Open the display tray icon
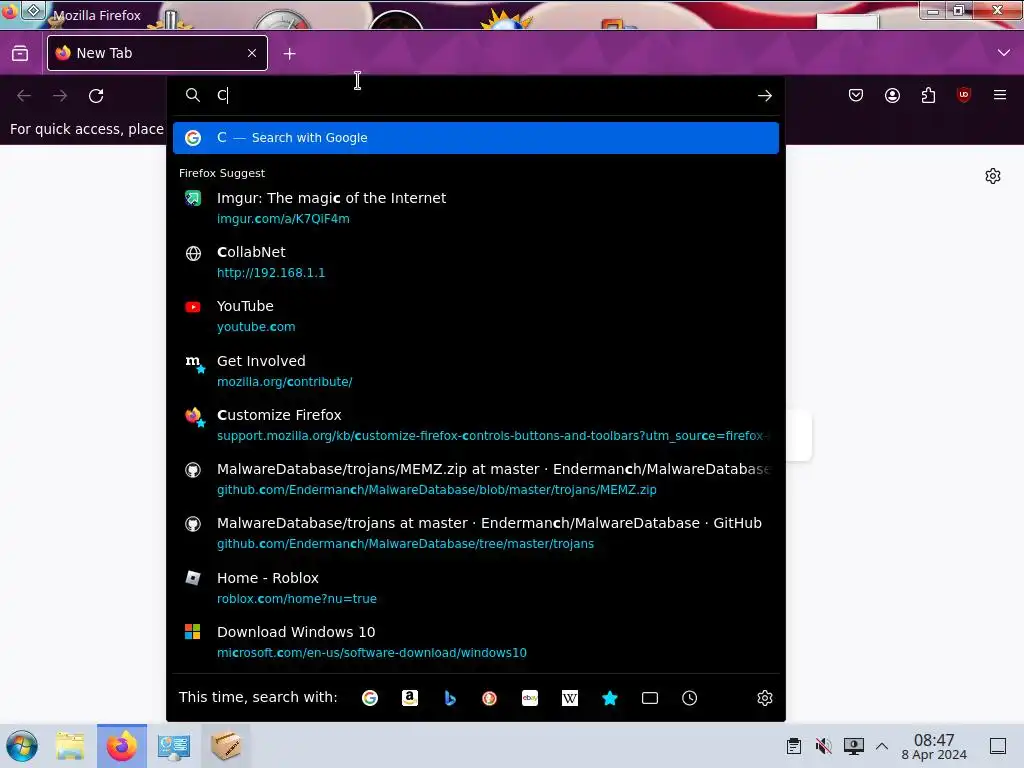This screenshot has width=1024, height=768. [x=854, y=746]
